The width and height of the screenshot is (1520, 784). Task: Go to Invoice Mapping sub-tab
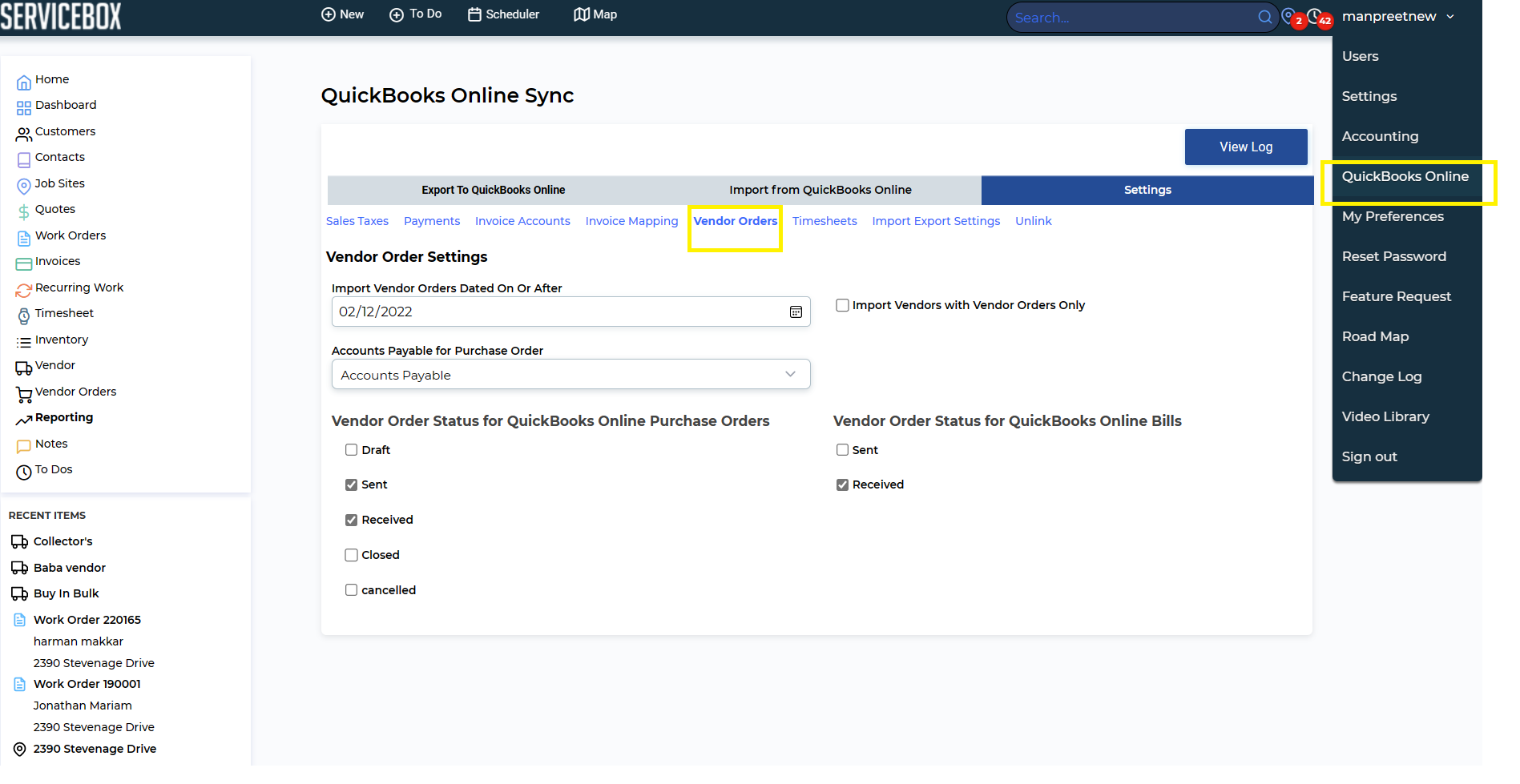coord(631,221)
